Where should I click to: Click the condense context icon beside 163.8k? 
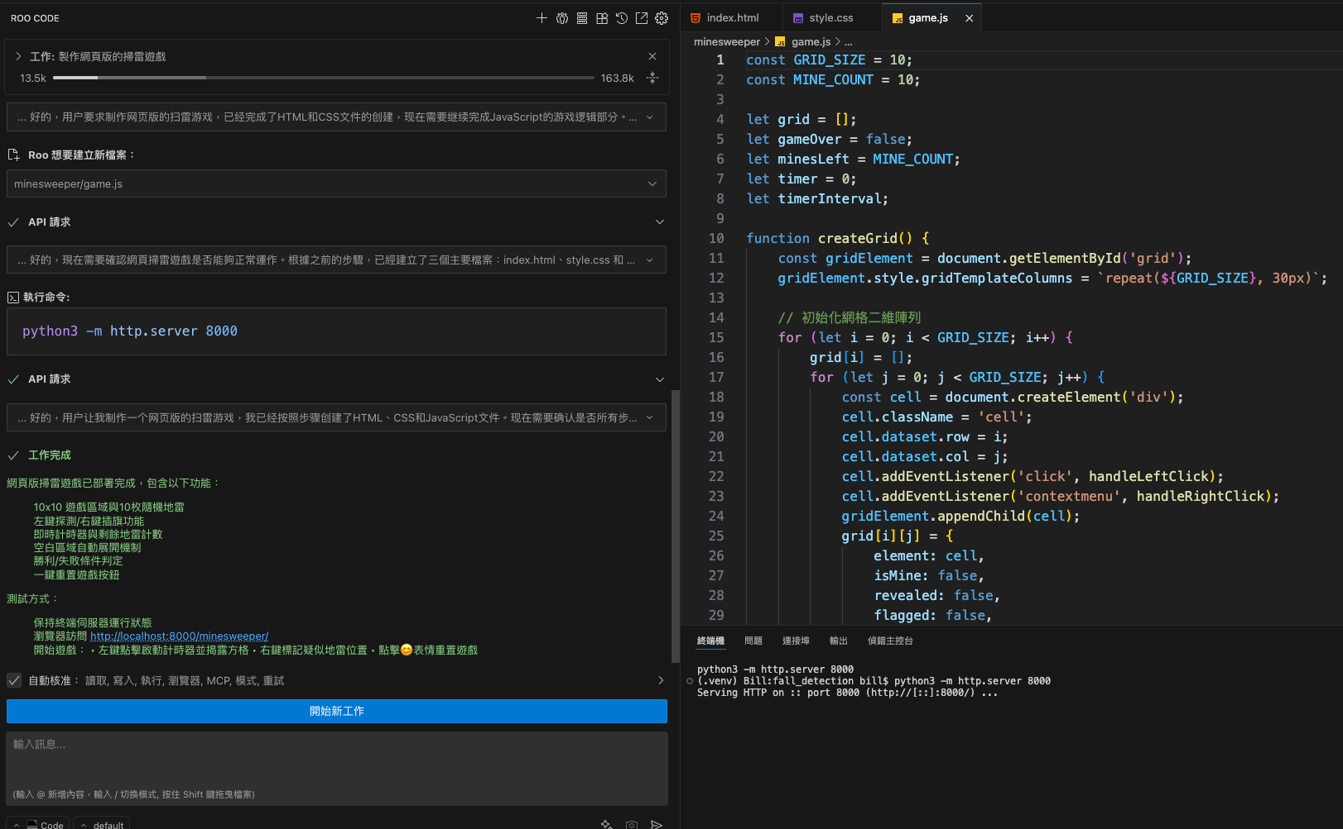click(x=652, y=78)
